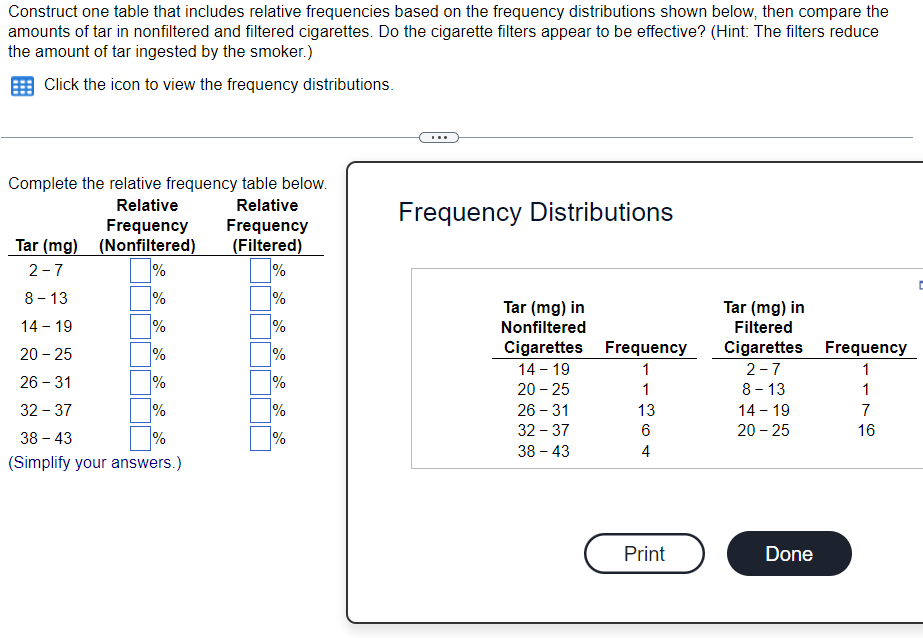Fill filtered percentage for 20–25 mg
Screen dimensions: 923x638
click(x=260, y=354)
